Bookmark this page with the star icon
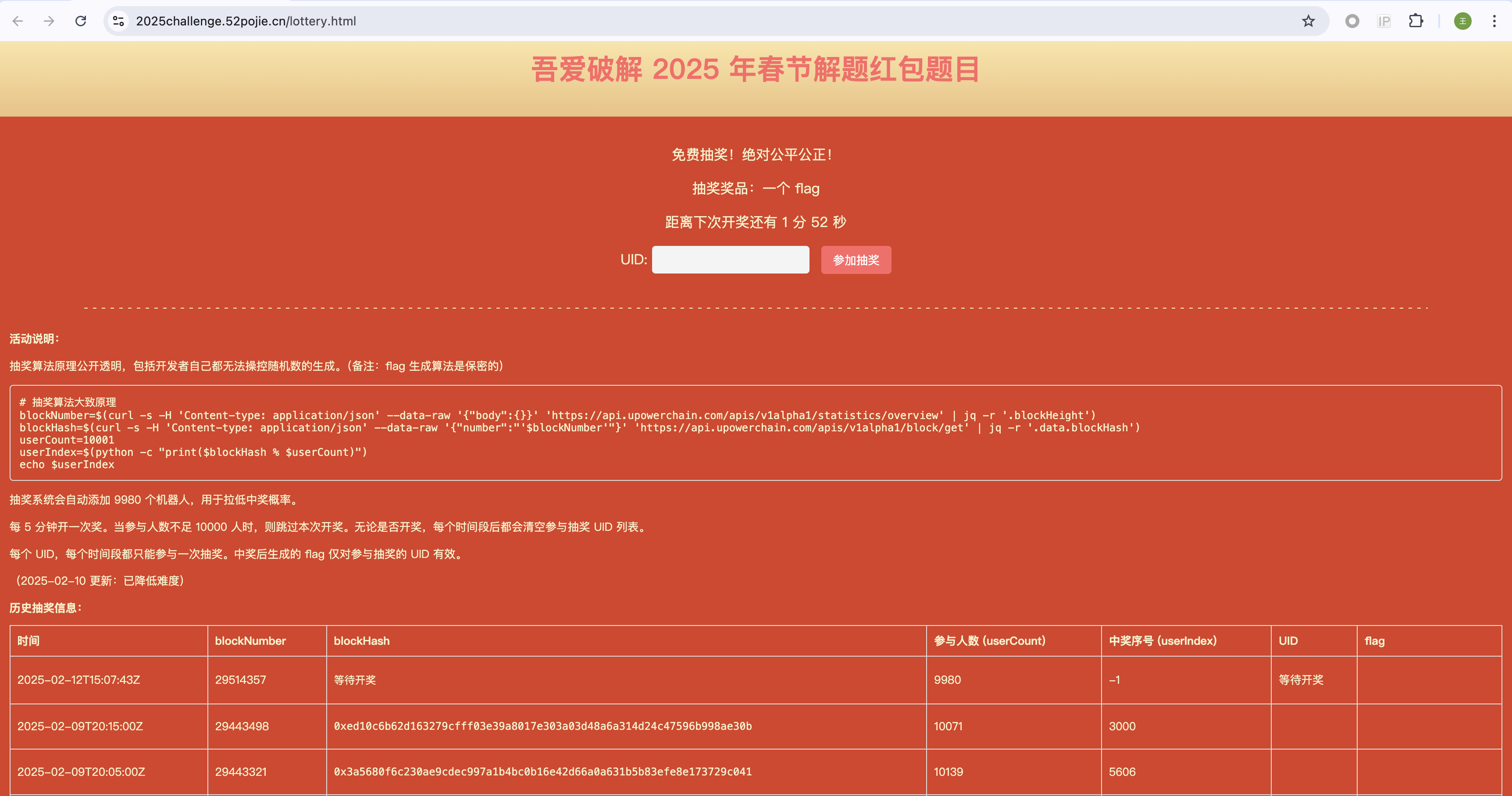 click(1309, 21)
